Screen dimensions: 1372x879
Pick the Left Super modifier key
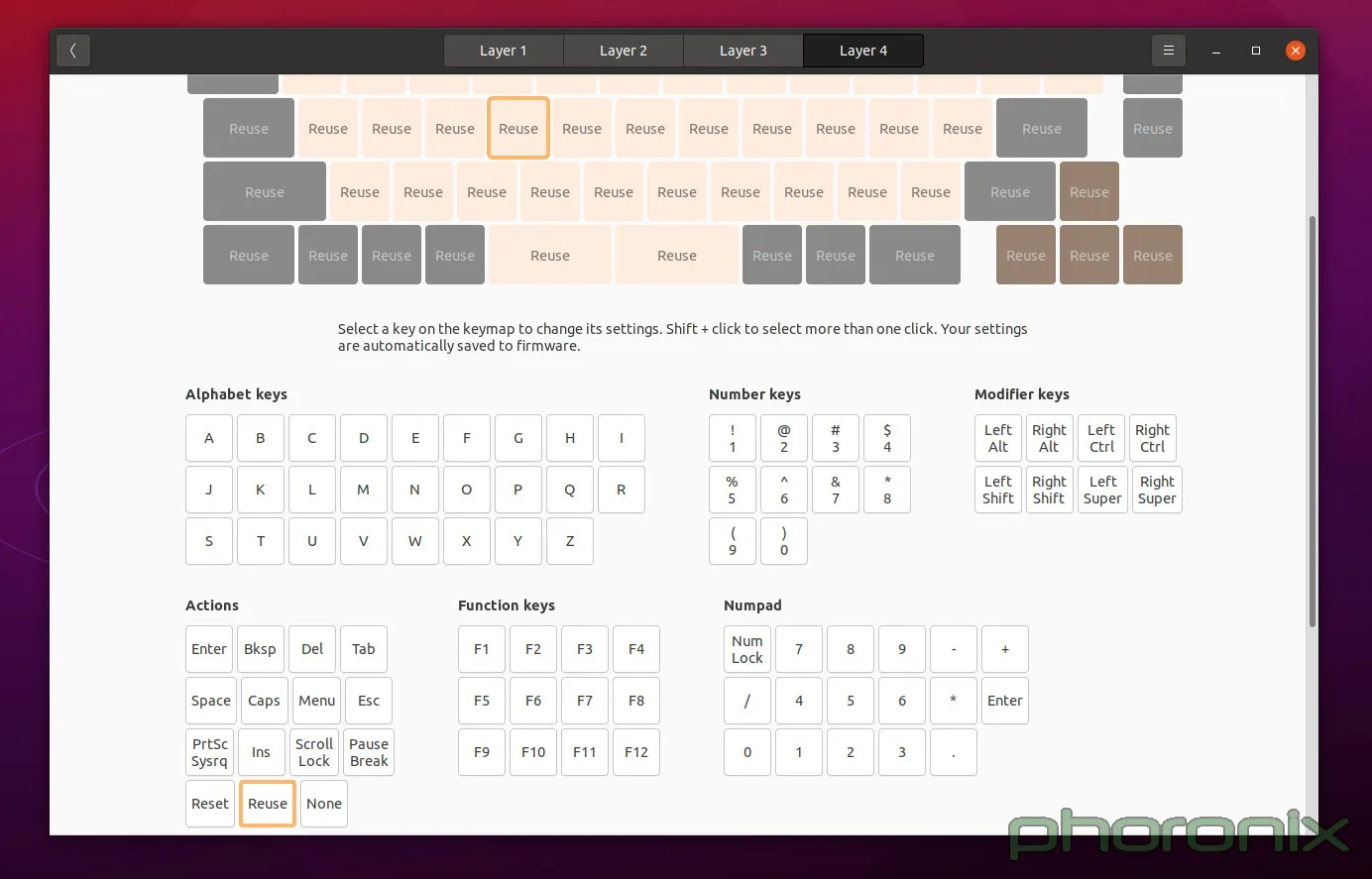coord(1102,490)
